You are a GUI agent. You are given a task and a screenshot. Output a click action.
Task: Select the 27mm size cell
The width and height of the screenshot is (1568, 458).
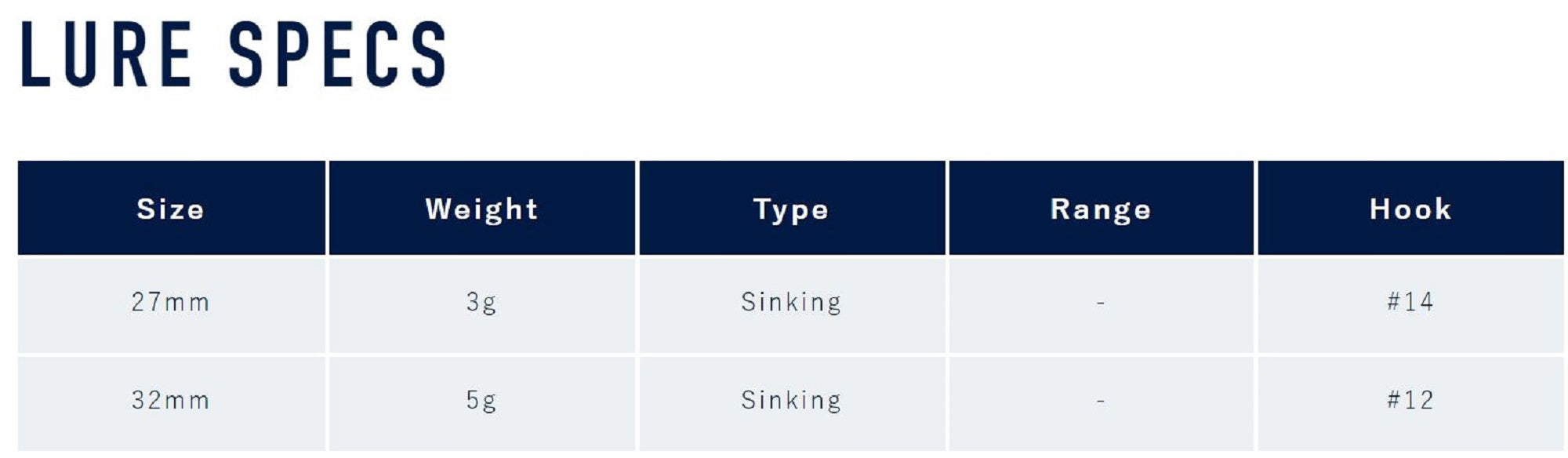pos(170,303)
